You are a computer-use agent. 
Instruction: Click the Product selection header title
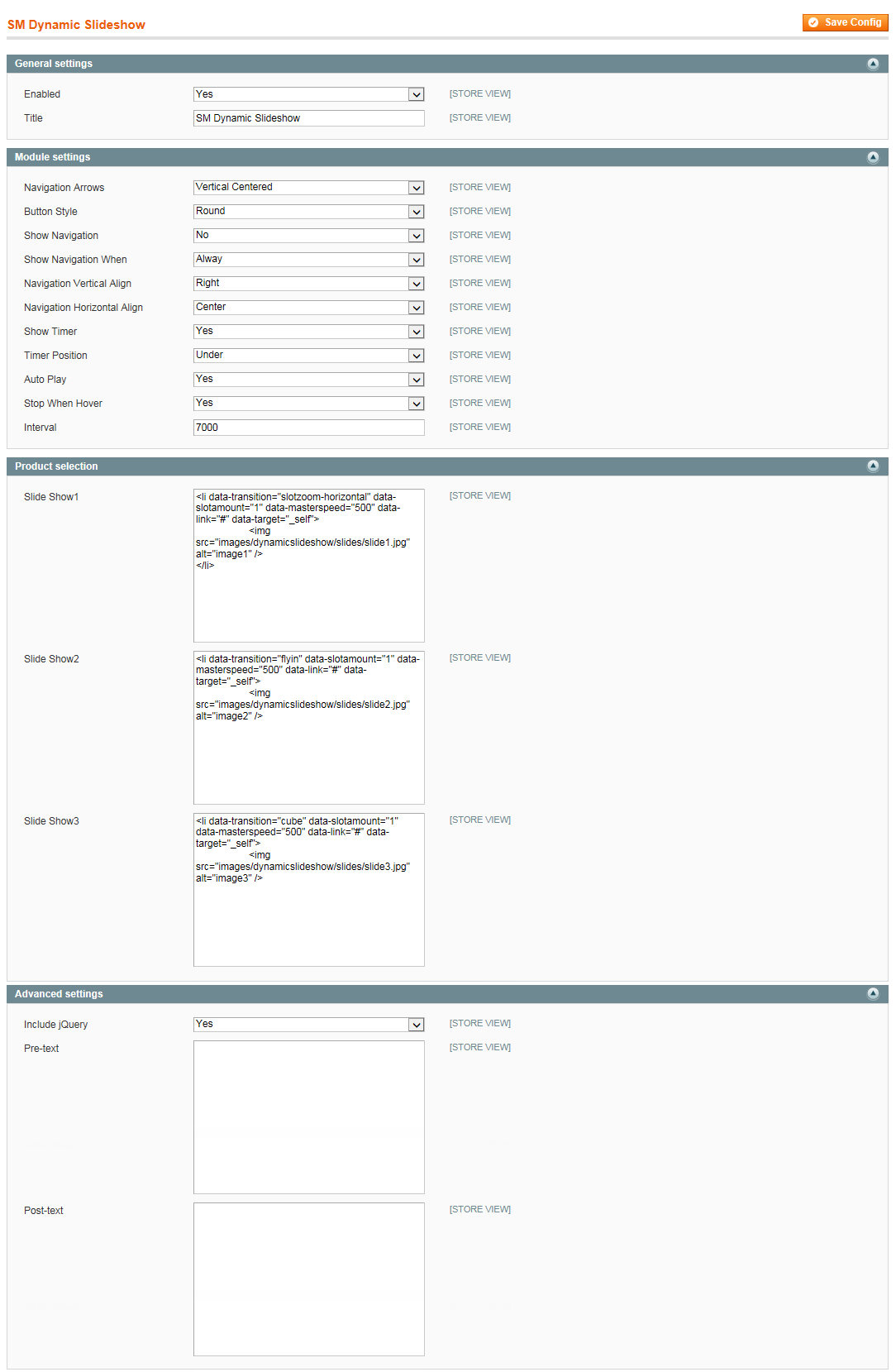[x=56, y=466]
